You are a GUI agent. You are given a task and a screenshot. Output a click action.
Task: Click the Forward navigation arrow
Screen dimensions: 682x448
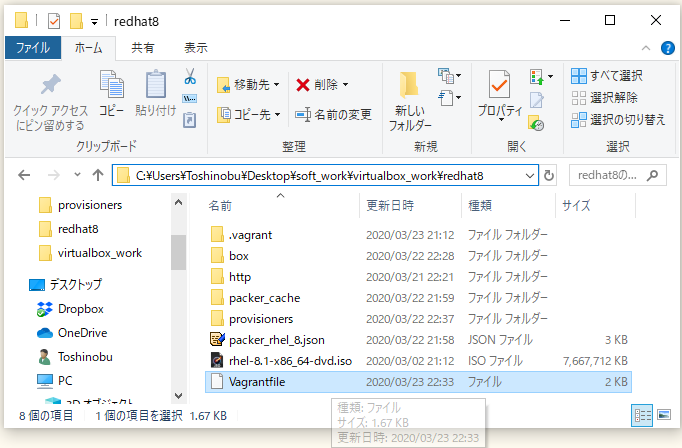pos(53,175)
